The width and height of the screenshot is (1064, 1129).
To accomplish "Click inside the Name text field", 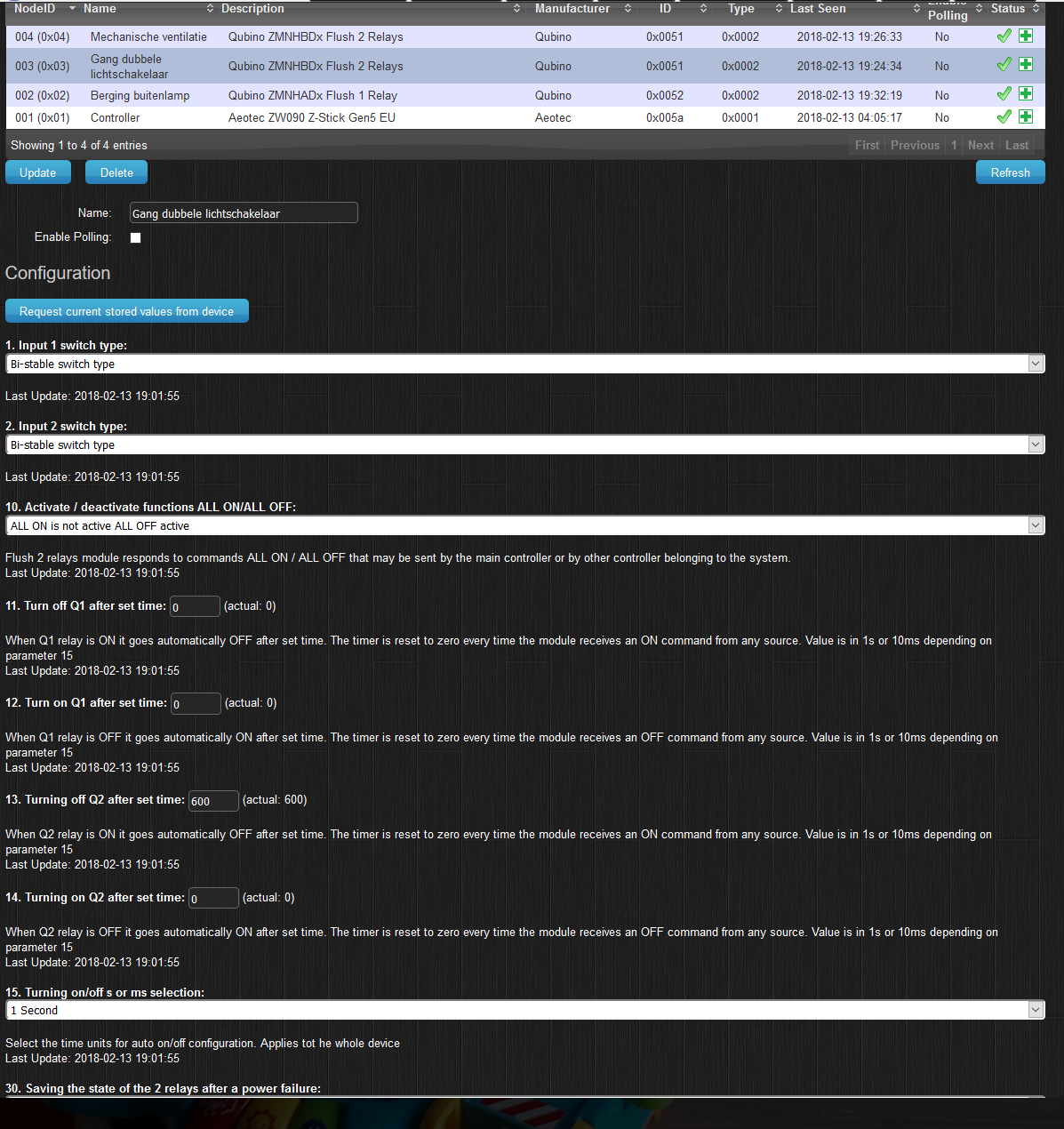I will click(243, 212).
